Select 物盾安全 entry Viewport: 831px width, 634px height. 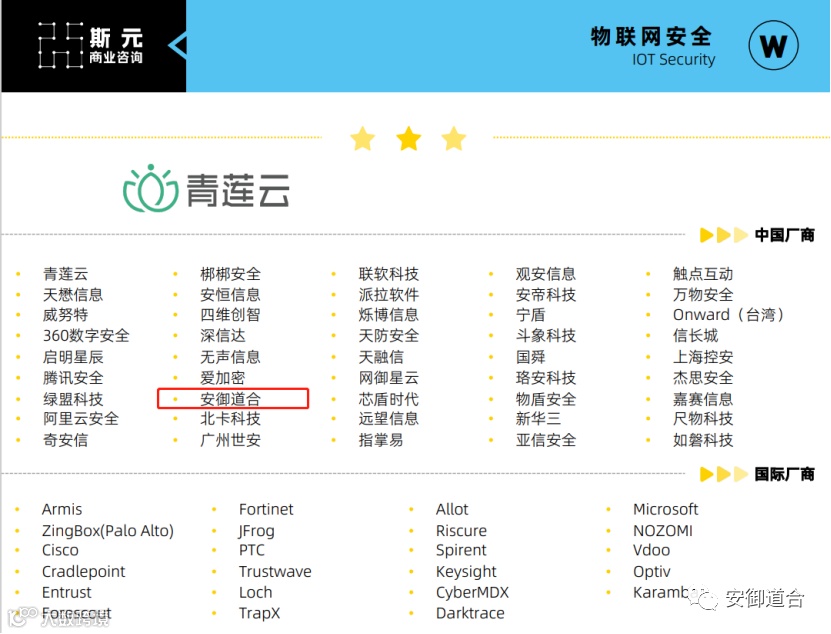coord(546,399)
